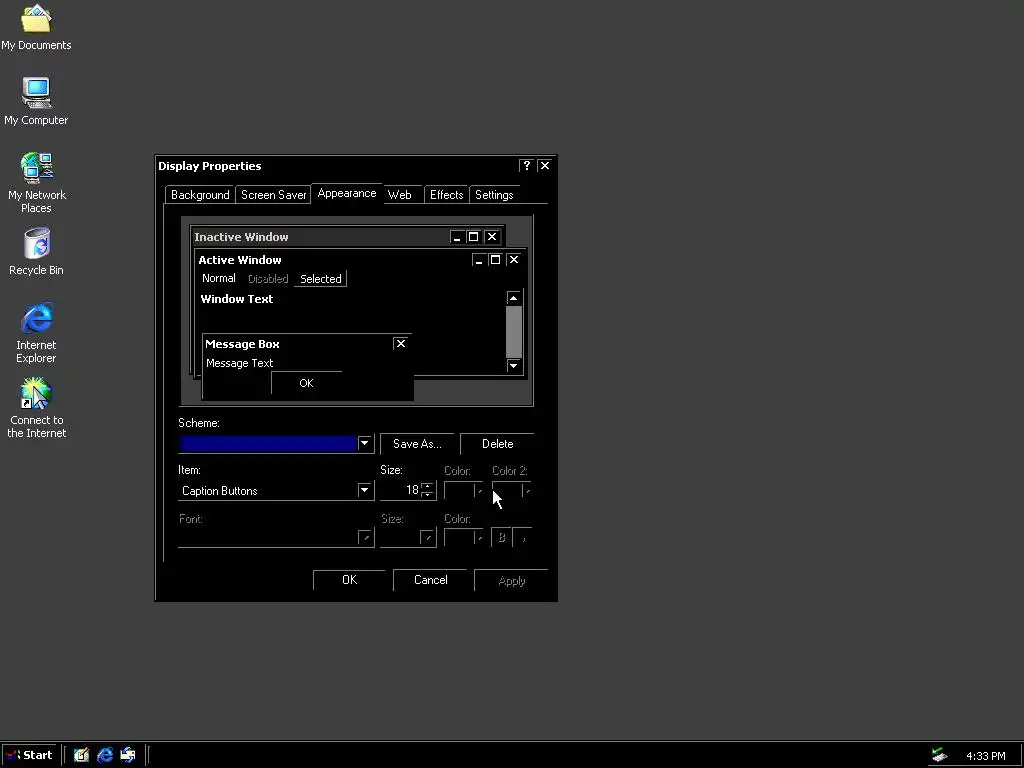The height and width of the screenshot is (768, 1024).
Task: Select the Connect to the Internet icon
Action: coord(37,408)
